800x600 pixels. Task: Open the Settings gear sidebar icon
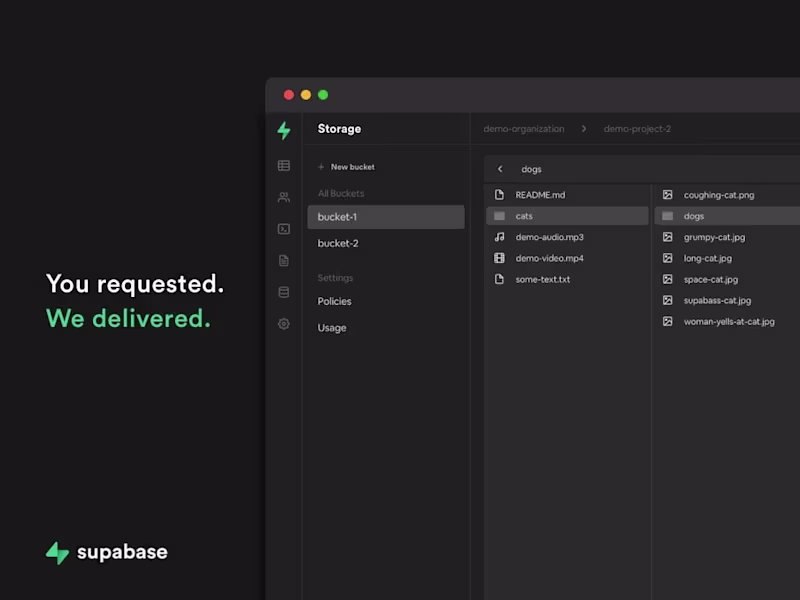point(284,323)
